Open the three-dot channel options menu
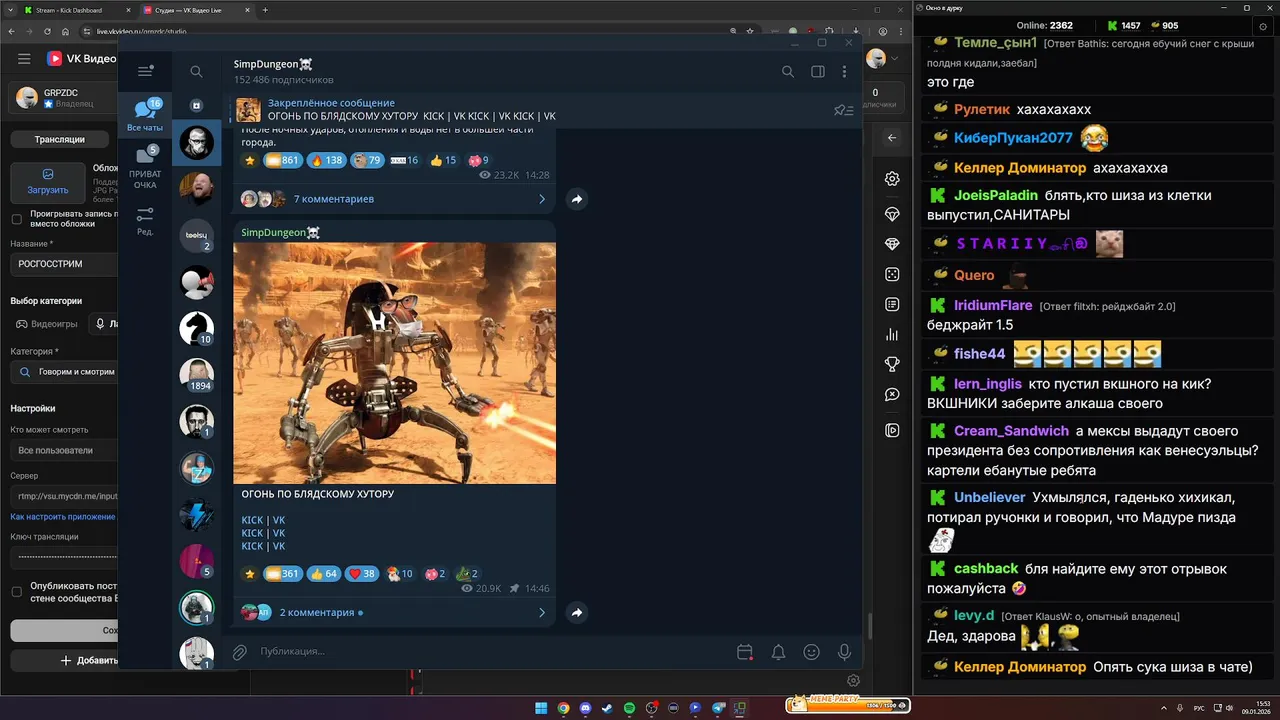This screenshot has width=1280, height=720. [845, 71]
